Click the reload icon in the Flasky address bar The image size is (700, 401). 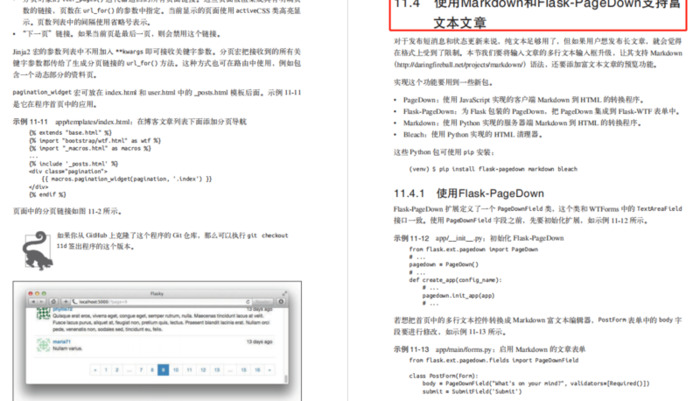pyautogui.click(x=248, y=302)
